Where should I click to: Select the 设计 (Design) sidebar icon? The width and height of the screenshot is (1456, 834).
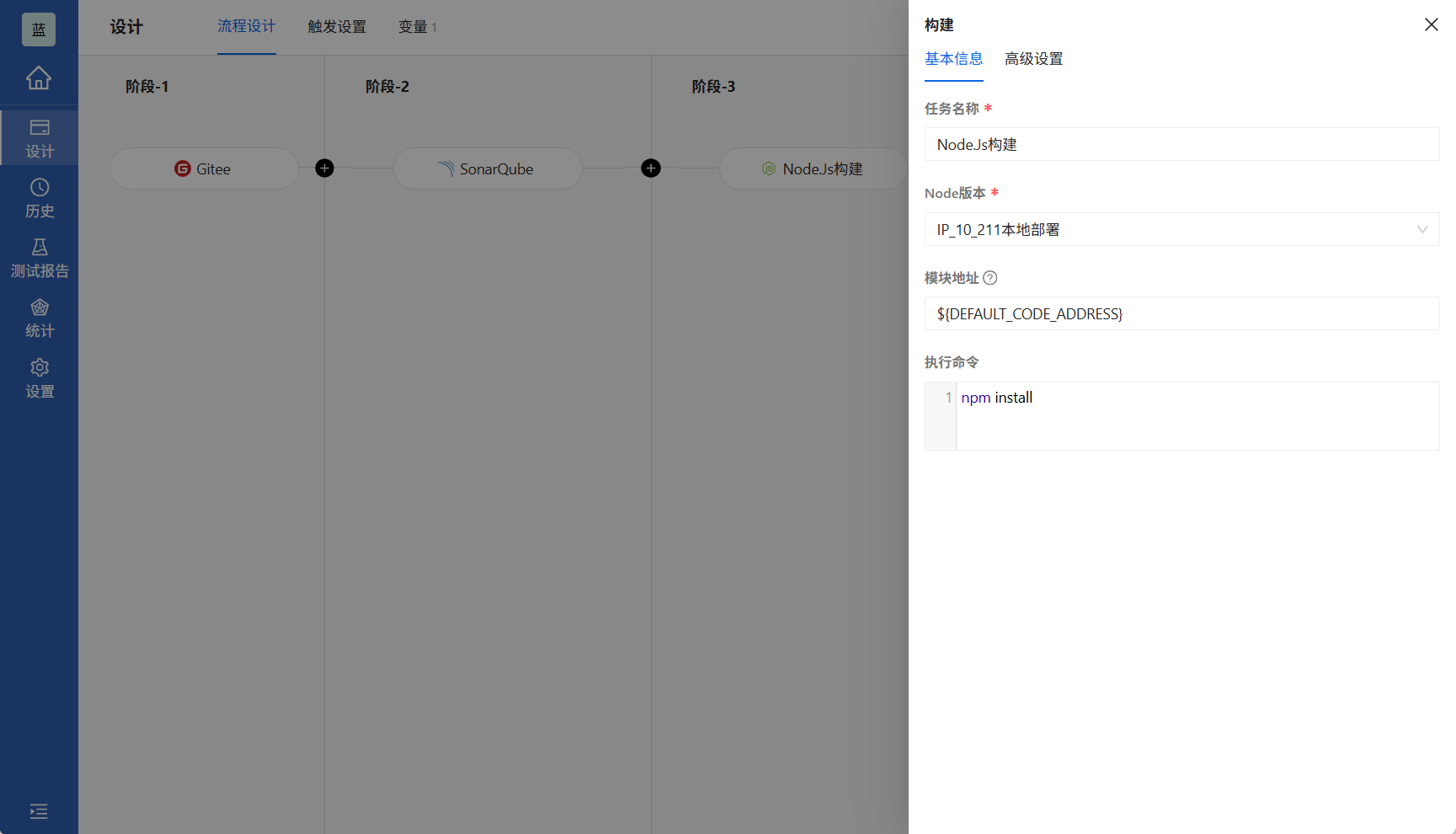pos(39,137)
